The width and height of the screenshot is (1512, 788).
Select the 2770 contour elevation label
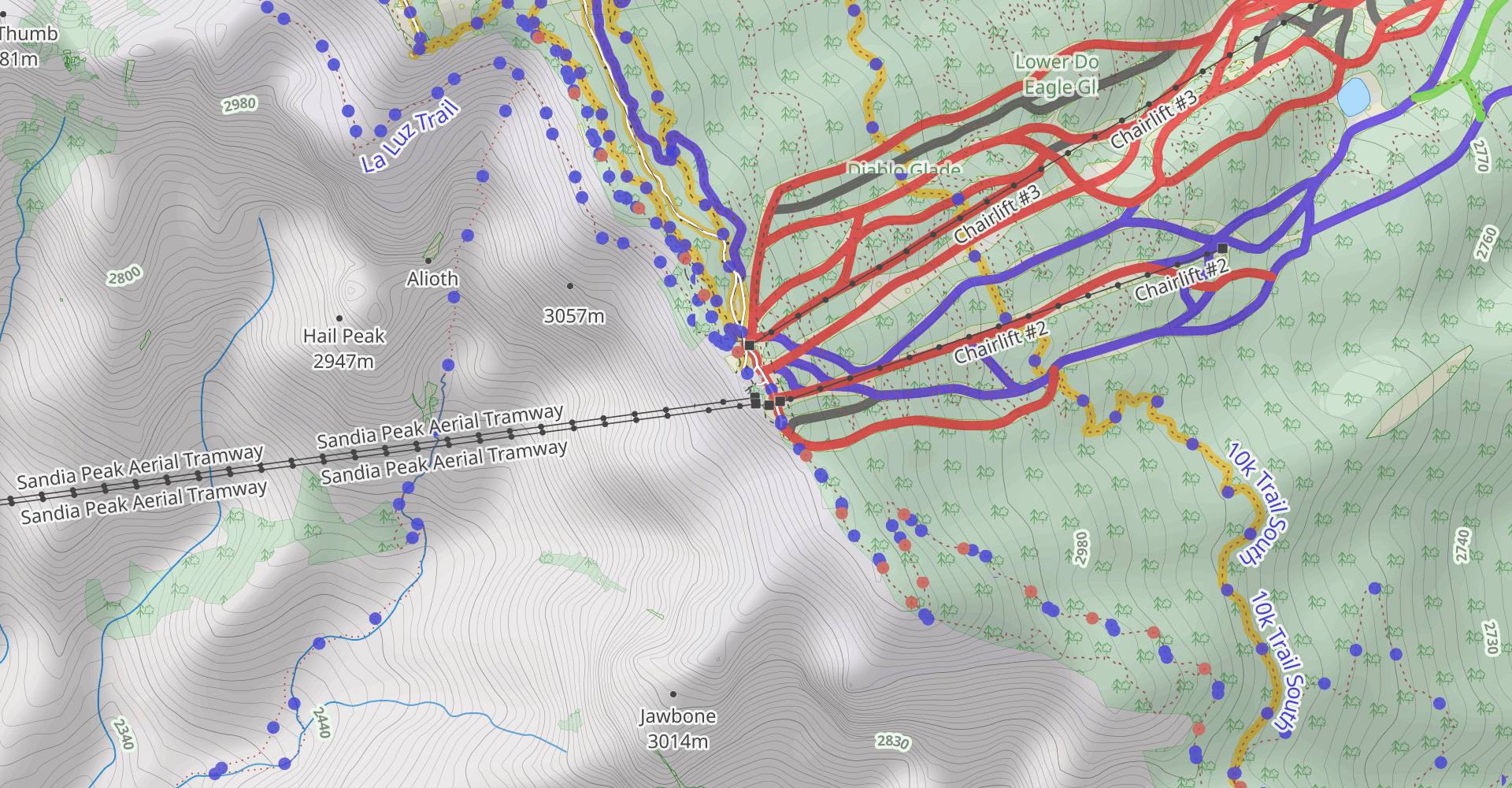tap(1481, 155)
